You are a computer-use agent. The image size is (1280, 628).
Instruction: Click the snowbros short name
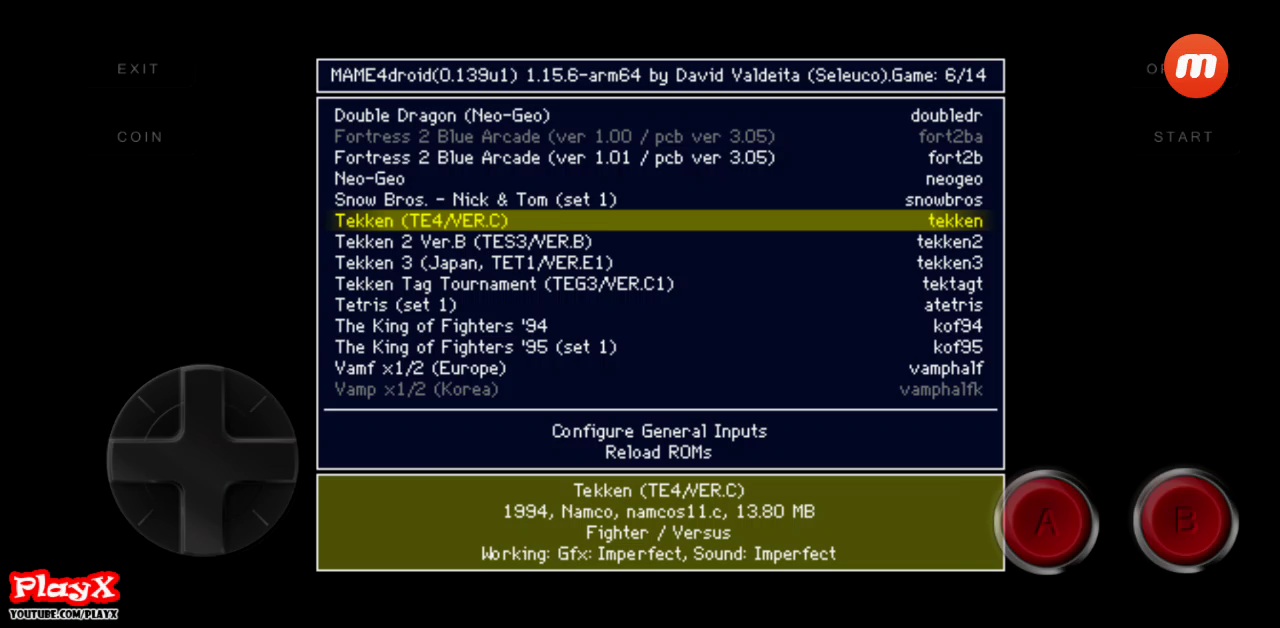pos(944,200)
